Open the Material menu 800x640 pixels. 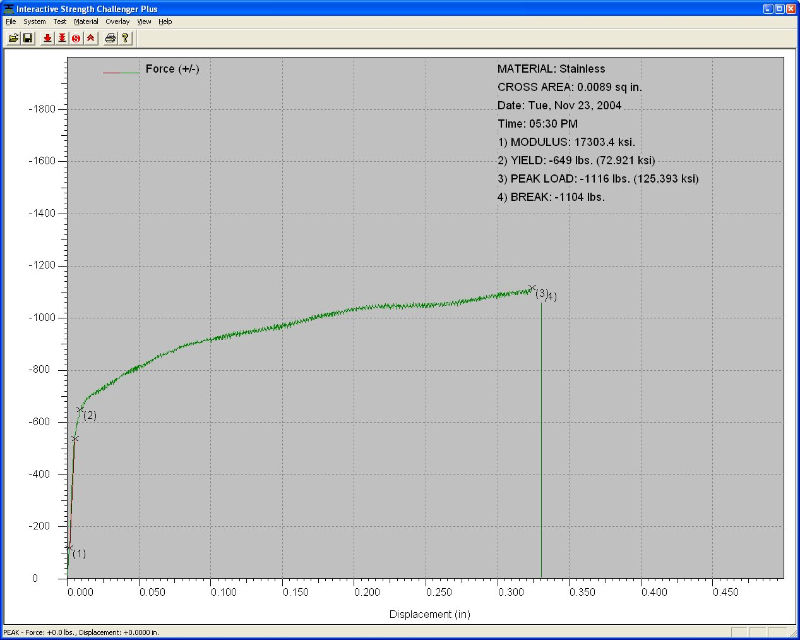(x=86, y=21)
